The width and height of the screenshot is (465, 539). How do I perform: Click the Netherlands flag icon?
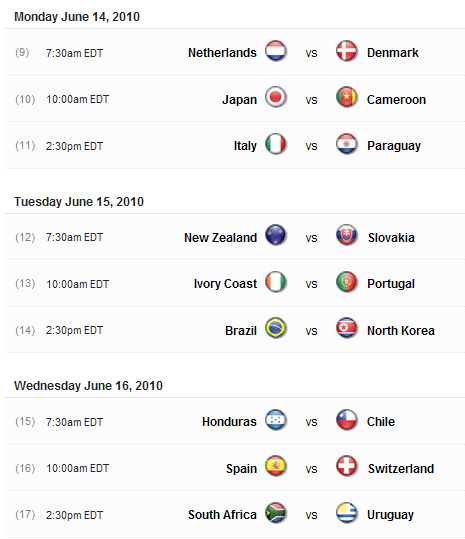276,51
